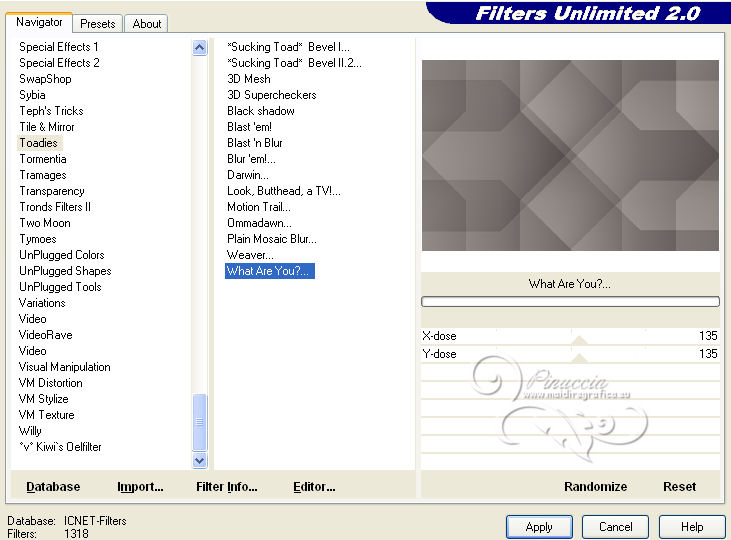731x540 pixels.
Task: Select °v° Kiwi's Oelfilter category
Action: [60, 447]
